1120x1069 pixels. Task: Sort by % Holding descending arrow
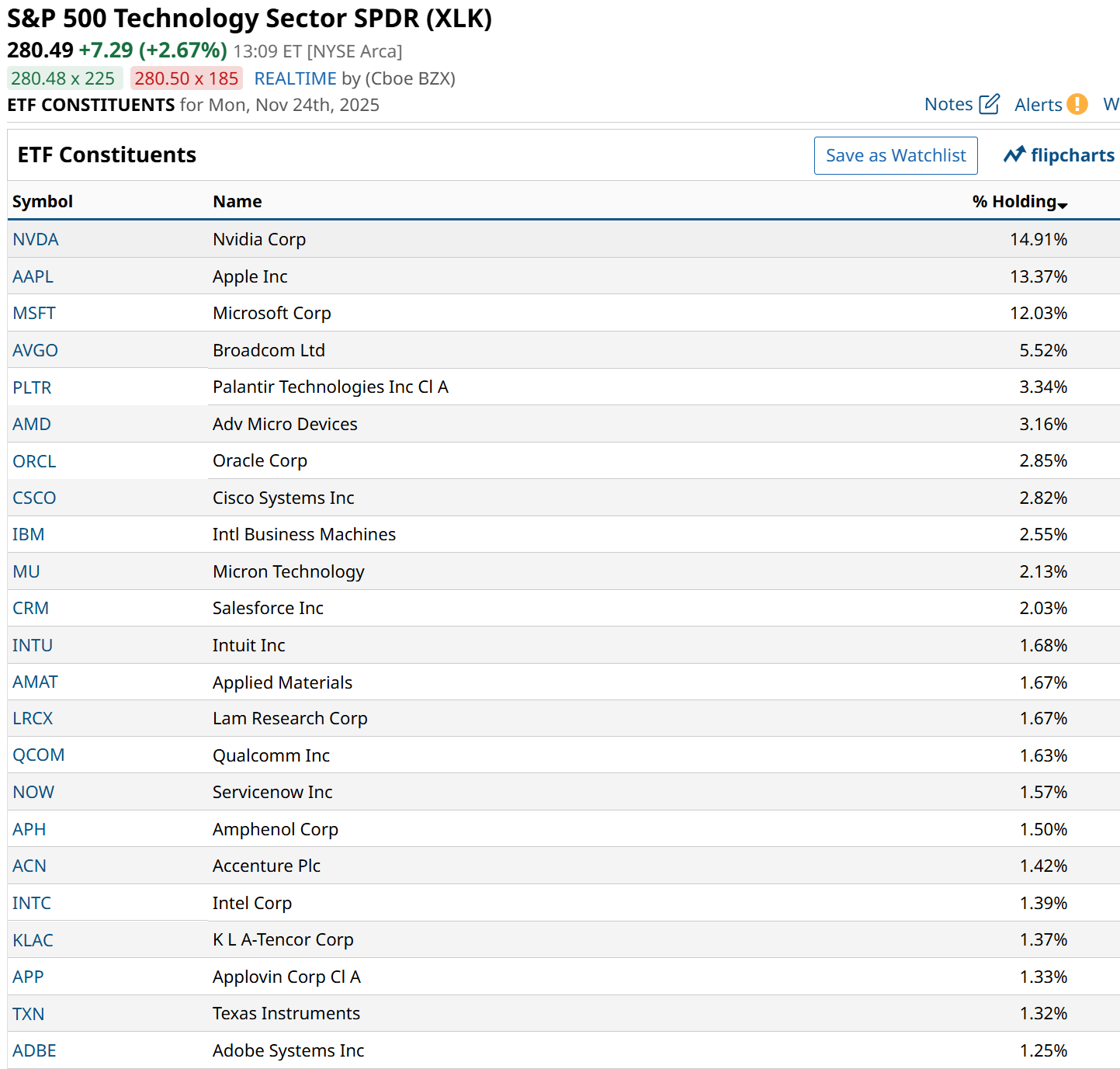click(1063, 205)
